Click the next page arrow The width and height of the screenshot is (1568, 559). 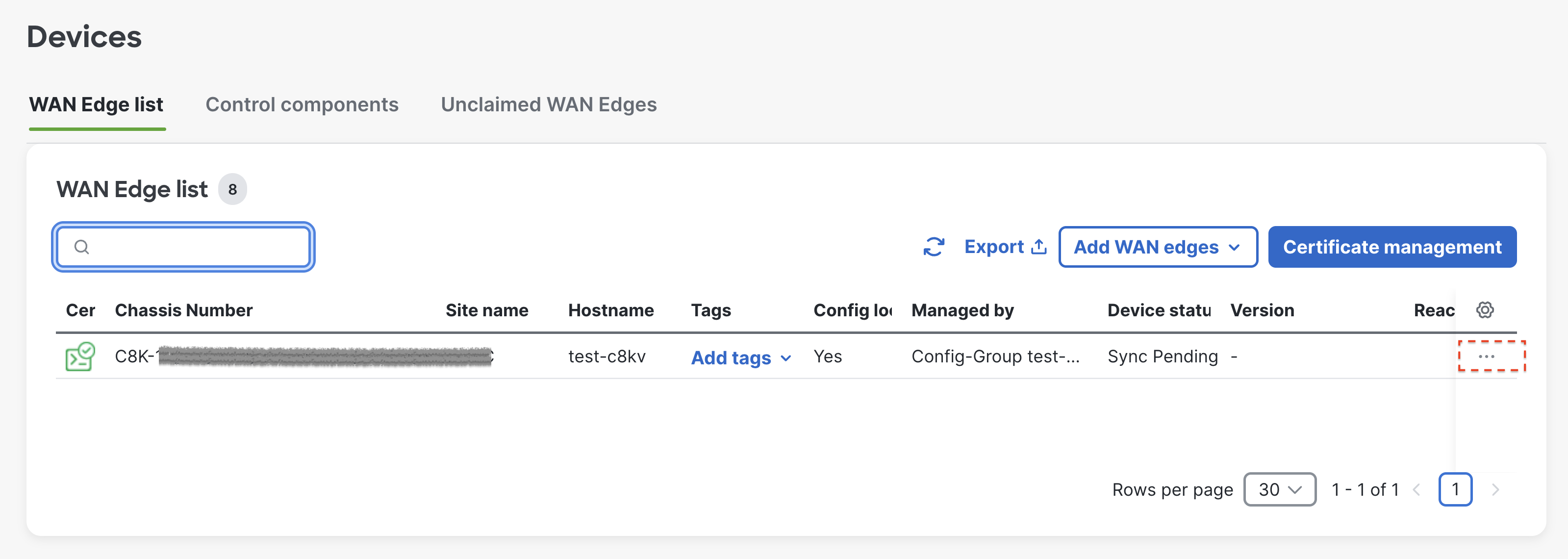coord(1496,489)
